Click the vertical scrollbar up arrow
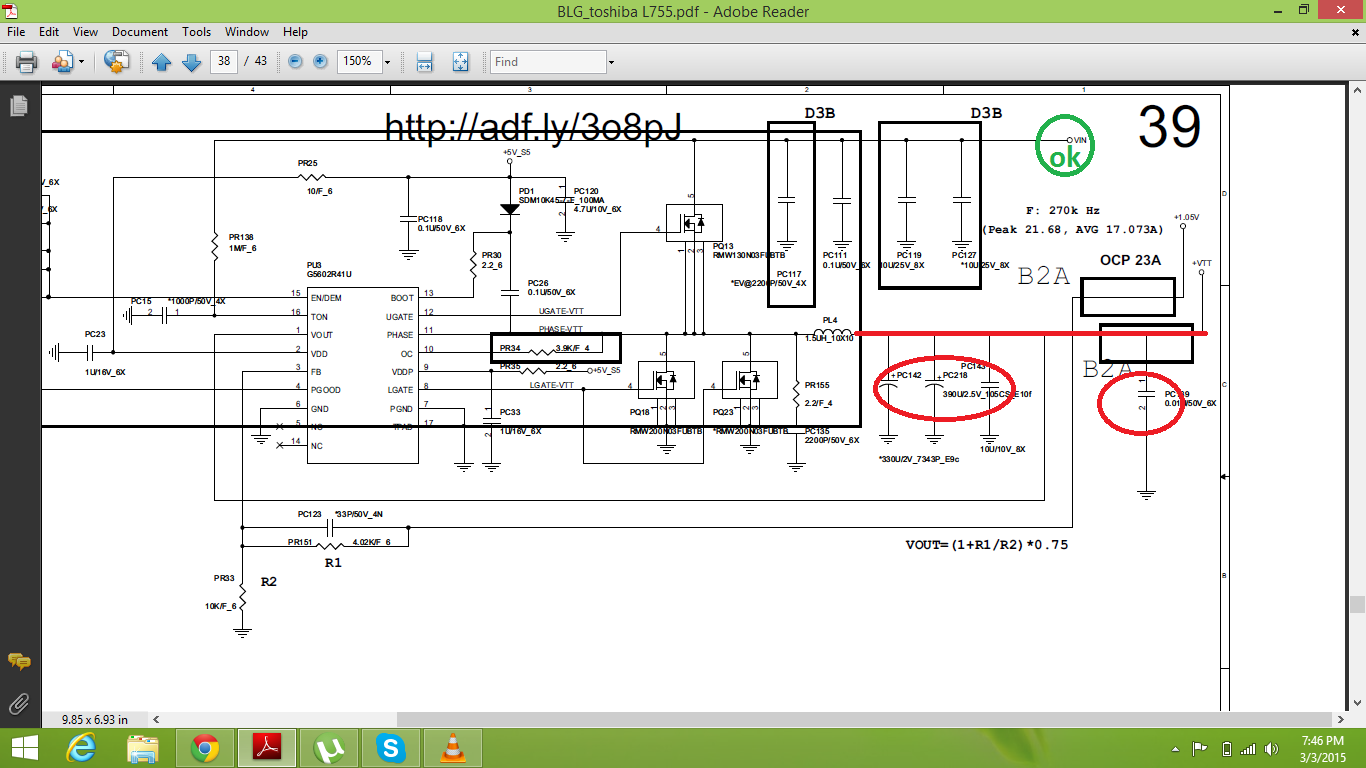The height and width of the screenshot is (768, 1366). [x=1357, y=91]
